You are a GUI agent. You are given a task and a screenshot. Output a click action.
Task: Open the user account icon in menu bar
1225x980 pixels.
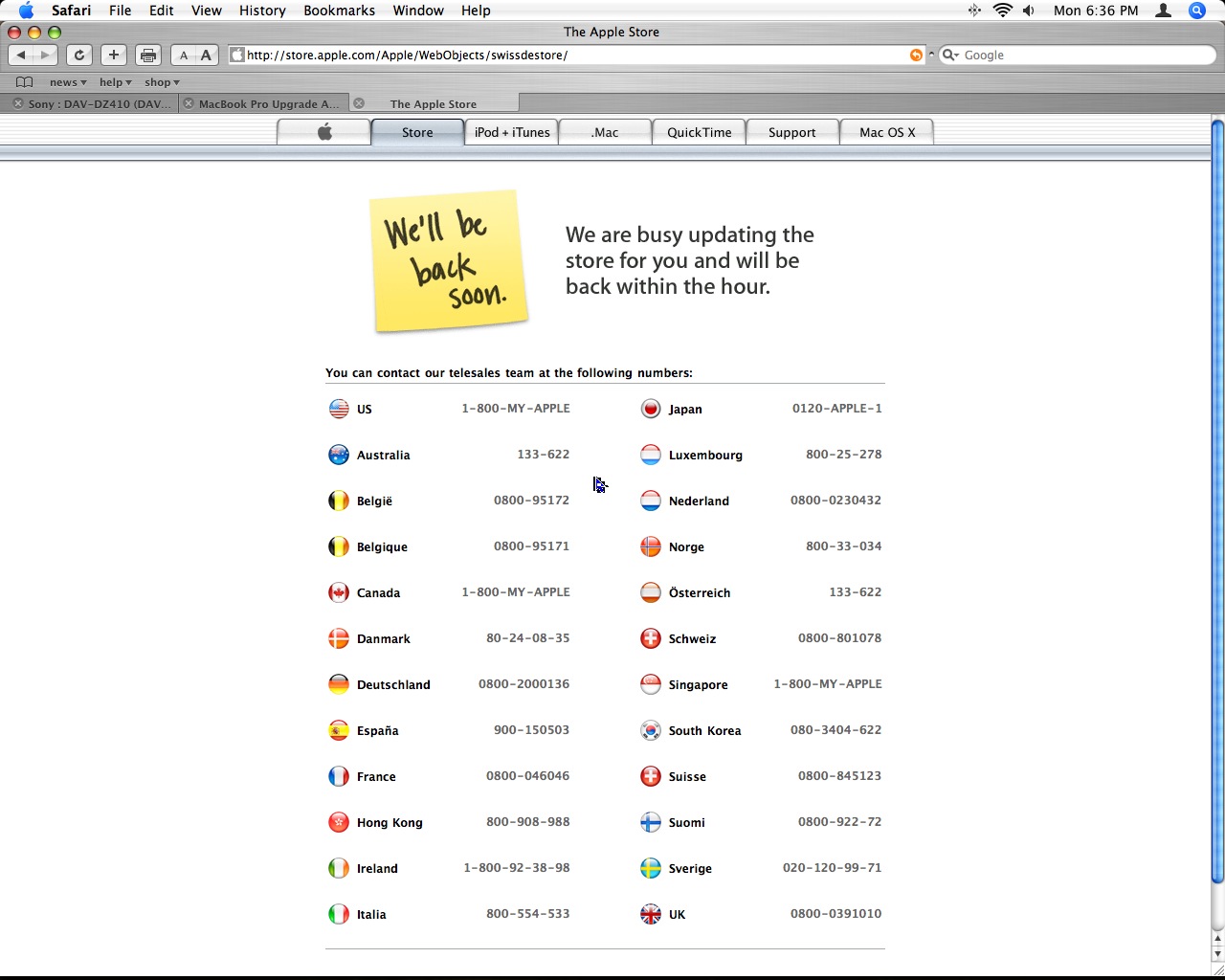click(1164, 11)
